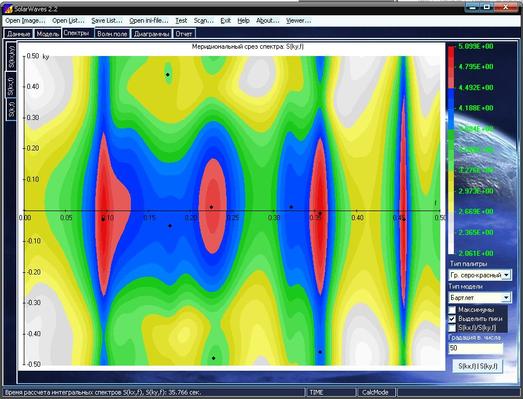523x399 pixels.
Task: Click the SolarWaves app icon in title bar
Action: click(x=8, y=8)
